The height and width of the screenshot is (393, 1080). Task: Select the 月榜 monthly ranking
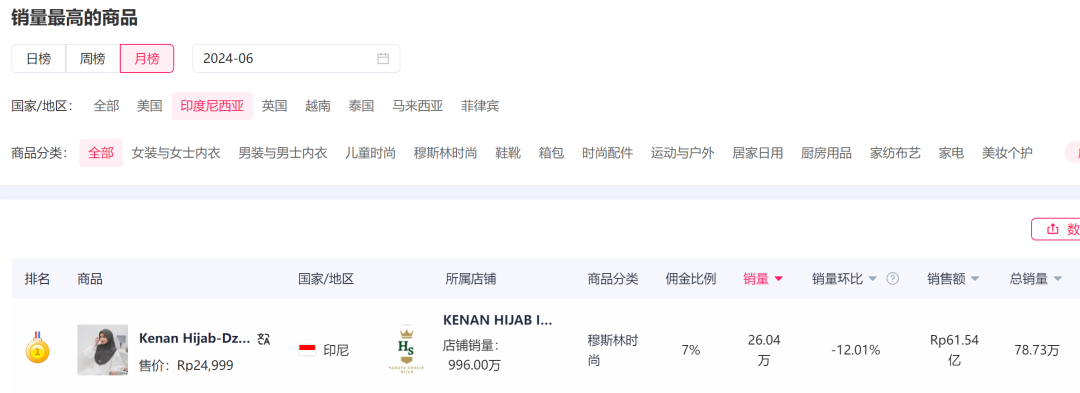click(147, 59)
